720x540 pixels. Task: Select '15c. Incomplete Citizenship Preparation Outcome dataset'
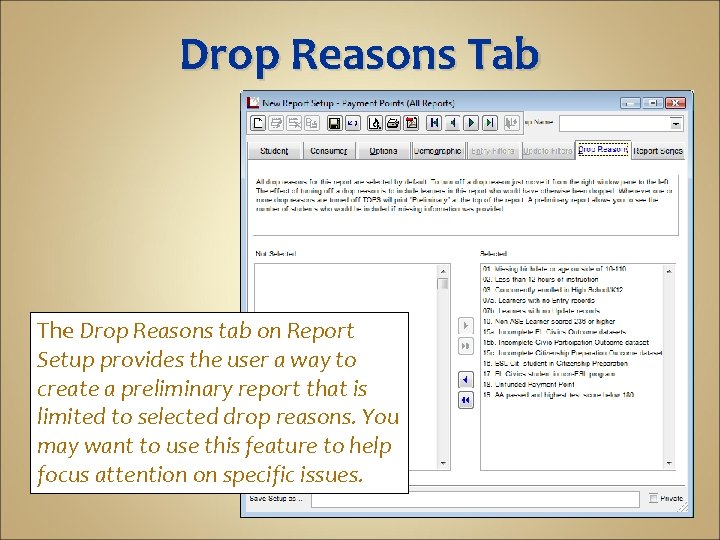(x=572, y=353)
